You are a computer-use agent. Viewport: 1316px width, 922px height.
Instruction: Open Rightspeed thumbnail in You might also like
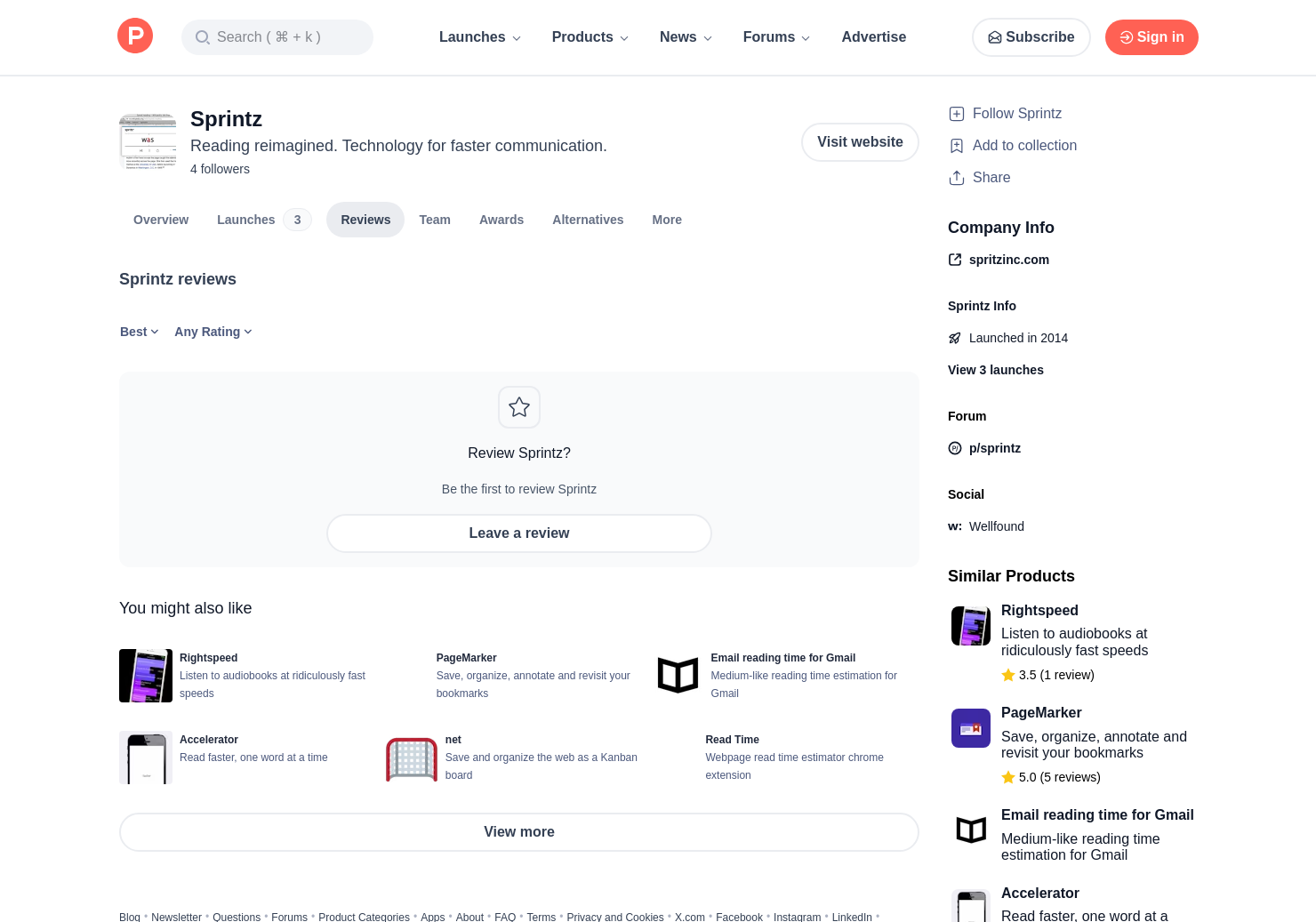tap(146, 676)
